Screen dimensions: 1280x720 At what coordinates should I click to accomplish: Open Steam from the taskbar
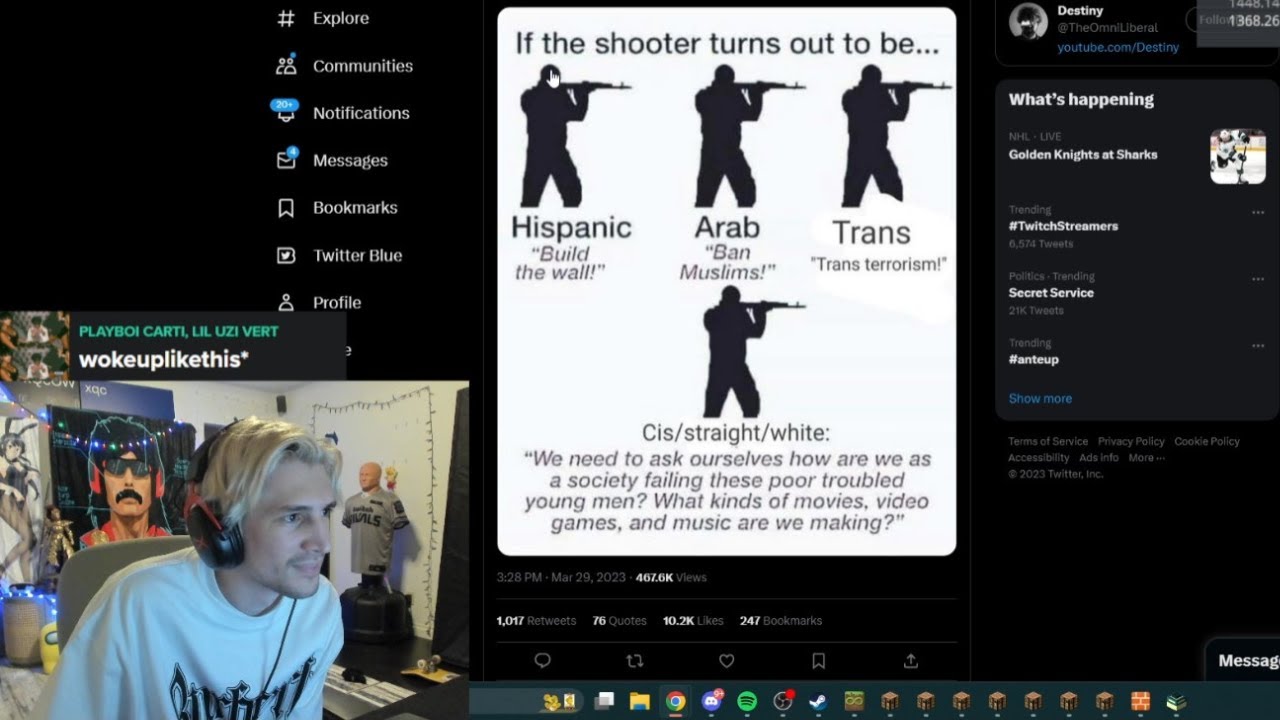(818, 702)
